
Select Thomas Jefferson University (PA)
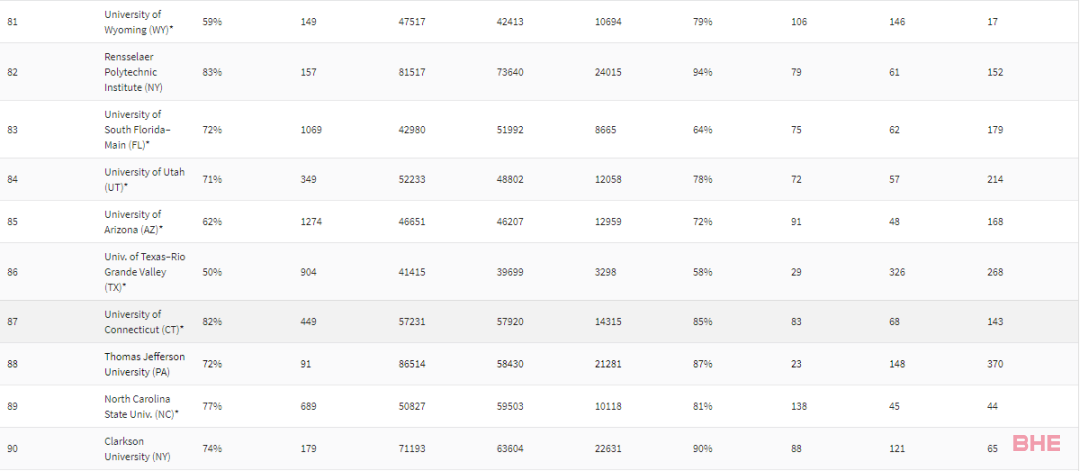(145, 364)
